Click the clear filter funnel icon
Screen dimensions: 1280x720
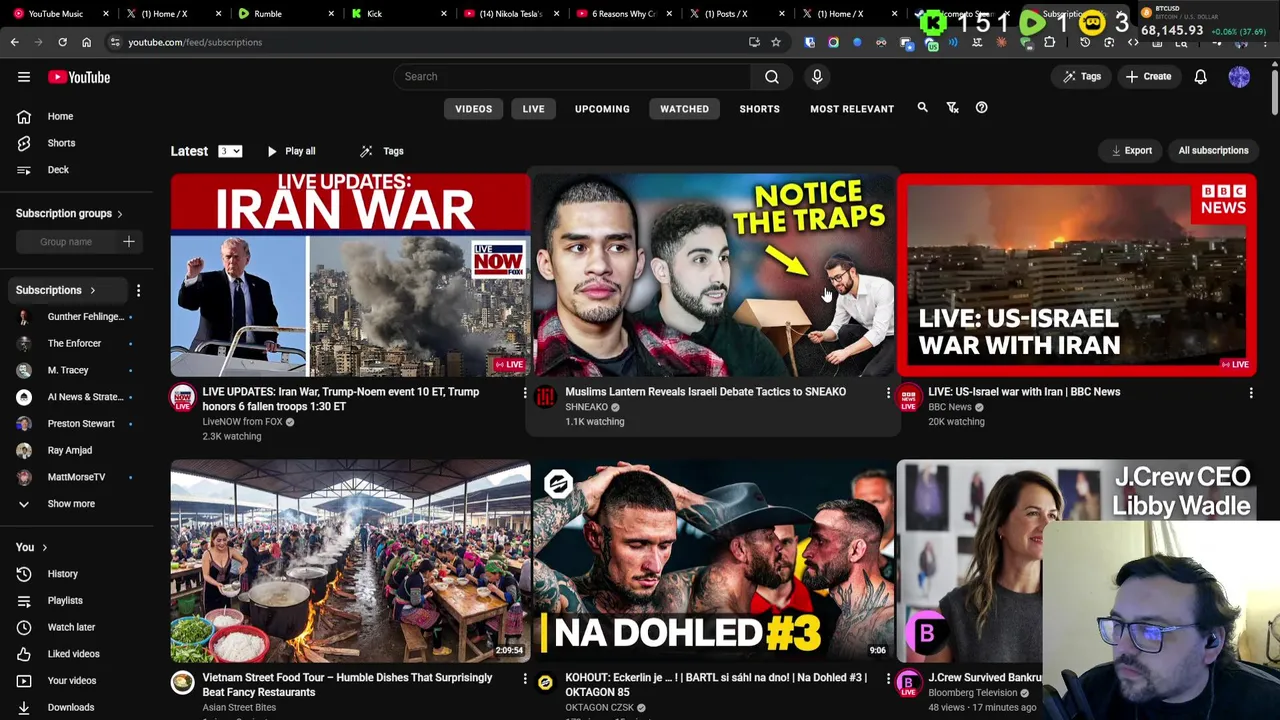click(x=952, y=108)
